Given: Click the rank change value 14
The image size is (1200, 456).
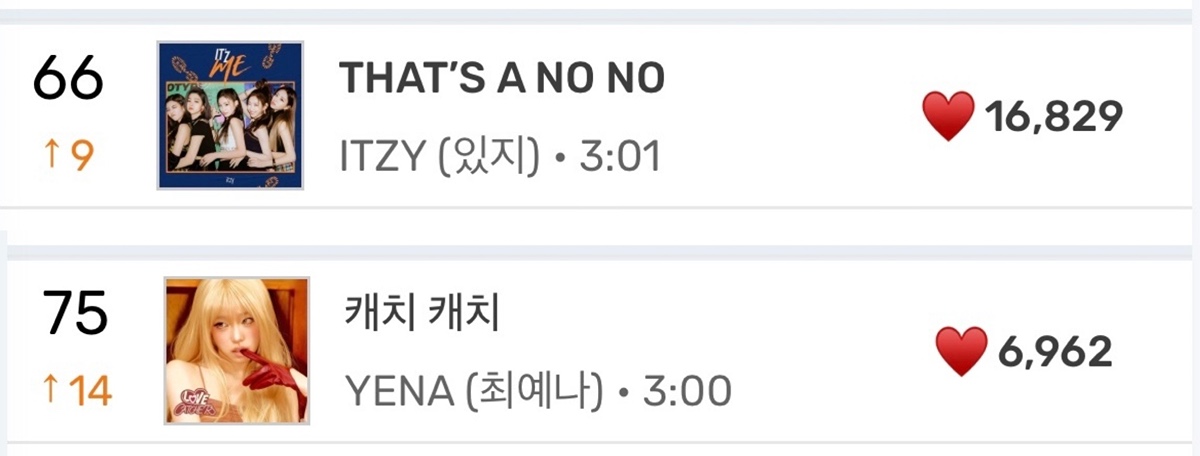Looking at the screenshot, I should 90,390.
